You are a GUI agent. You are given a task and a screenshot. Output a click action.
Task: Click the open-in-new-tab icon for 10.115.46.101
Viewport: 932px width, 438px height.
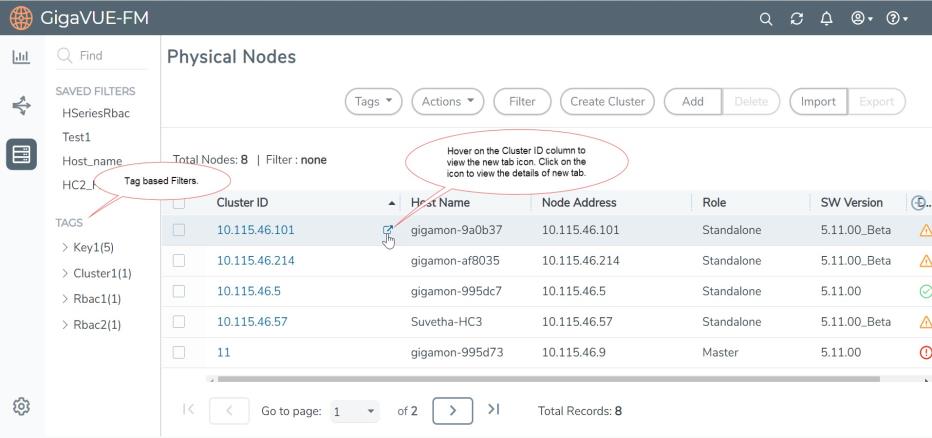pos(388,230)
